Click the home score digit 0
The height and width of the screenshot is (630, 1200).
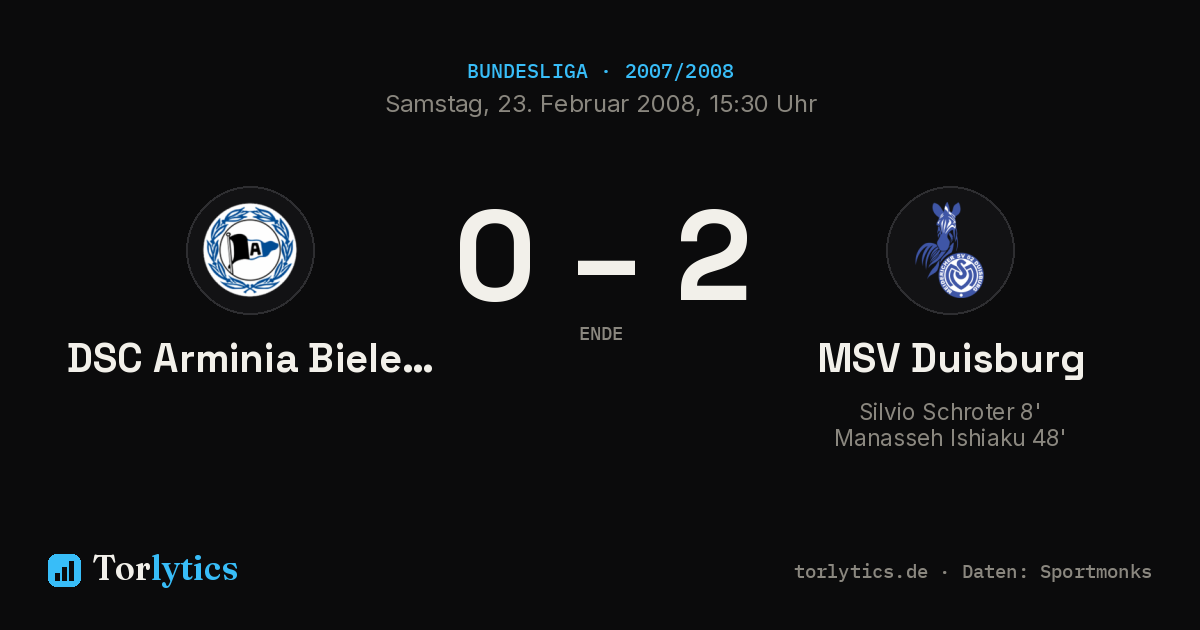495,257
